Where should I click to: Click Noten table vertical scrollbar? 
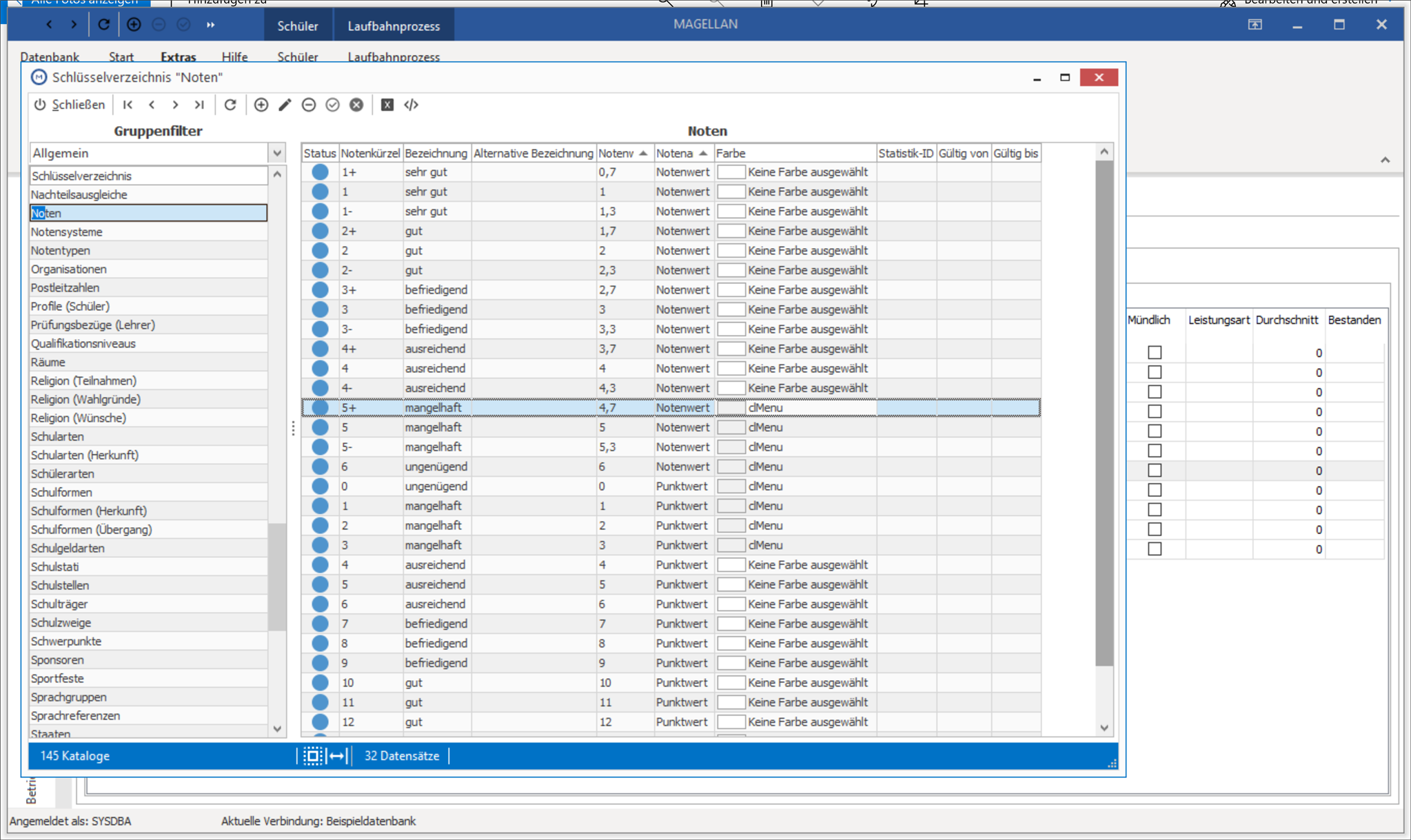click(1104, 413)
